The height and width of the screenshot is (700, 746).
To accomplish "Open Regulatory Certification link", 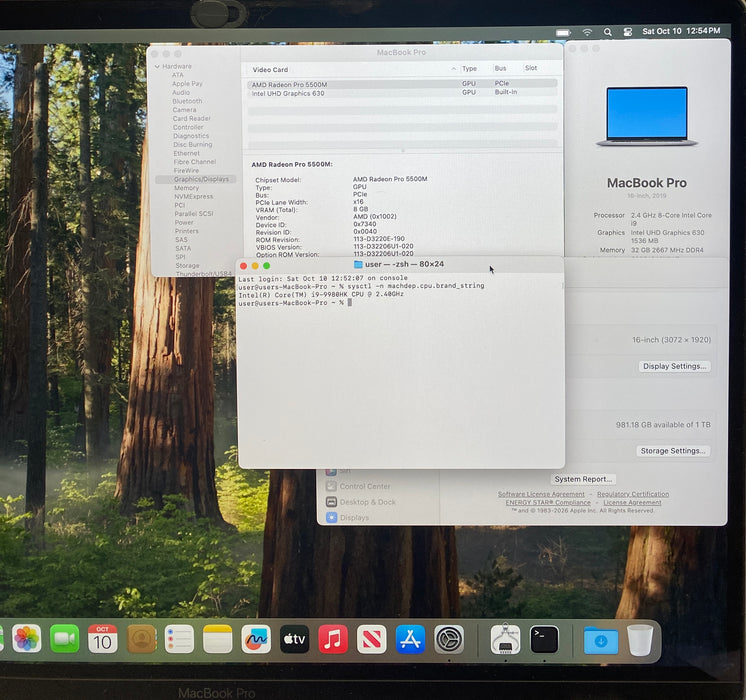I will tap(633, 494).
